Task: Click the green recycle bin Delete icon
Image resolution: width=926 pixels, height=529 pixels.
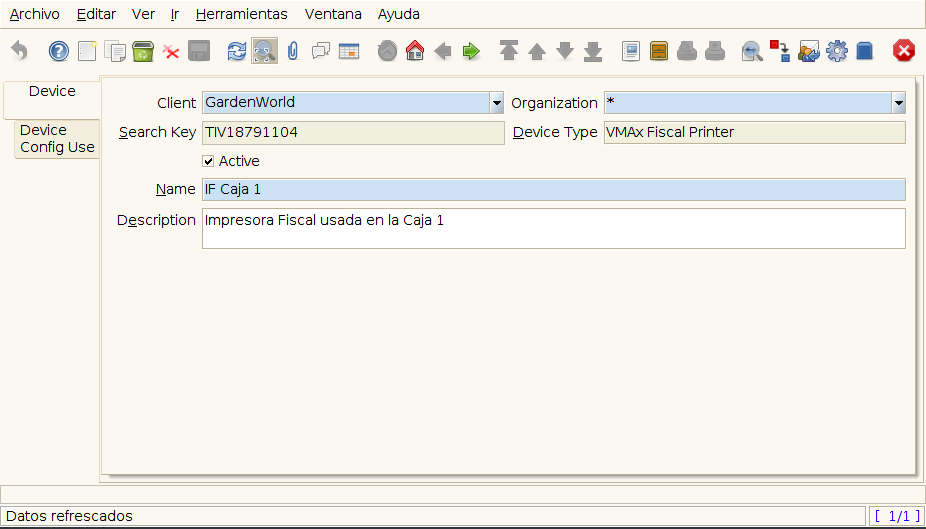Action: pyautogui.click(x=143, y=51)
